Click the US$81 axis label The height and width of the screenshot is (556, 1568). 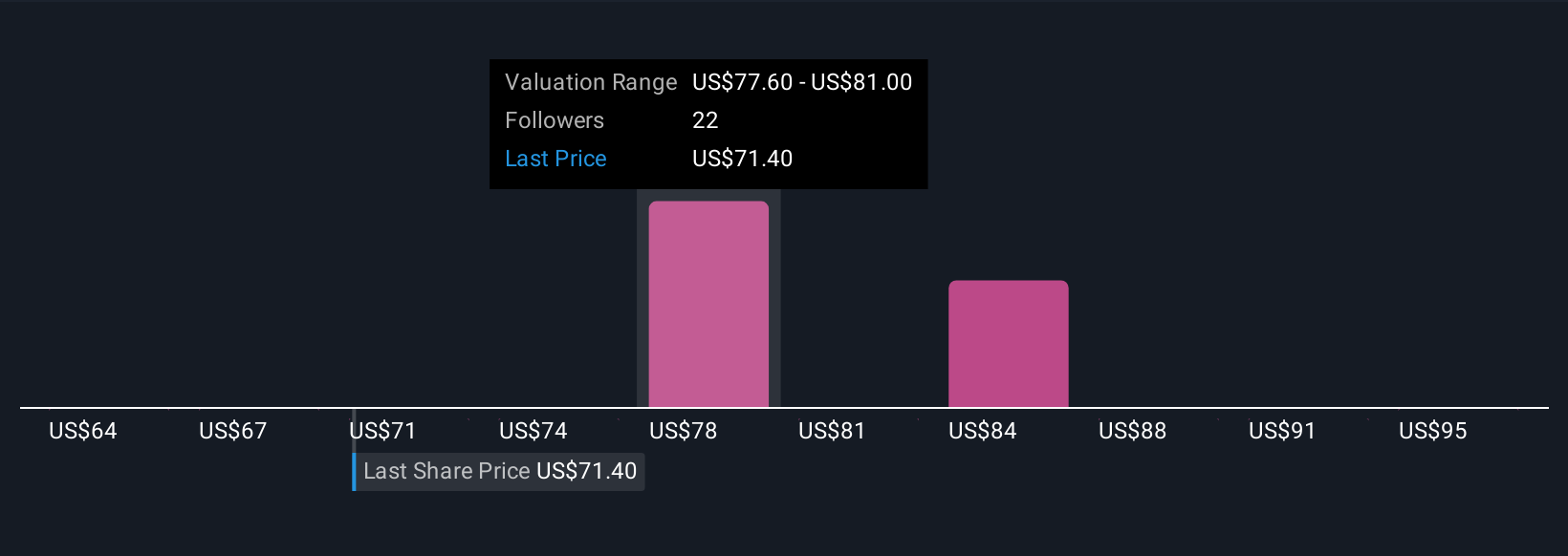point(832,431)
